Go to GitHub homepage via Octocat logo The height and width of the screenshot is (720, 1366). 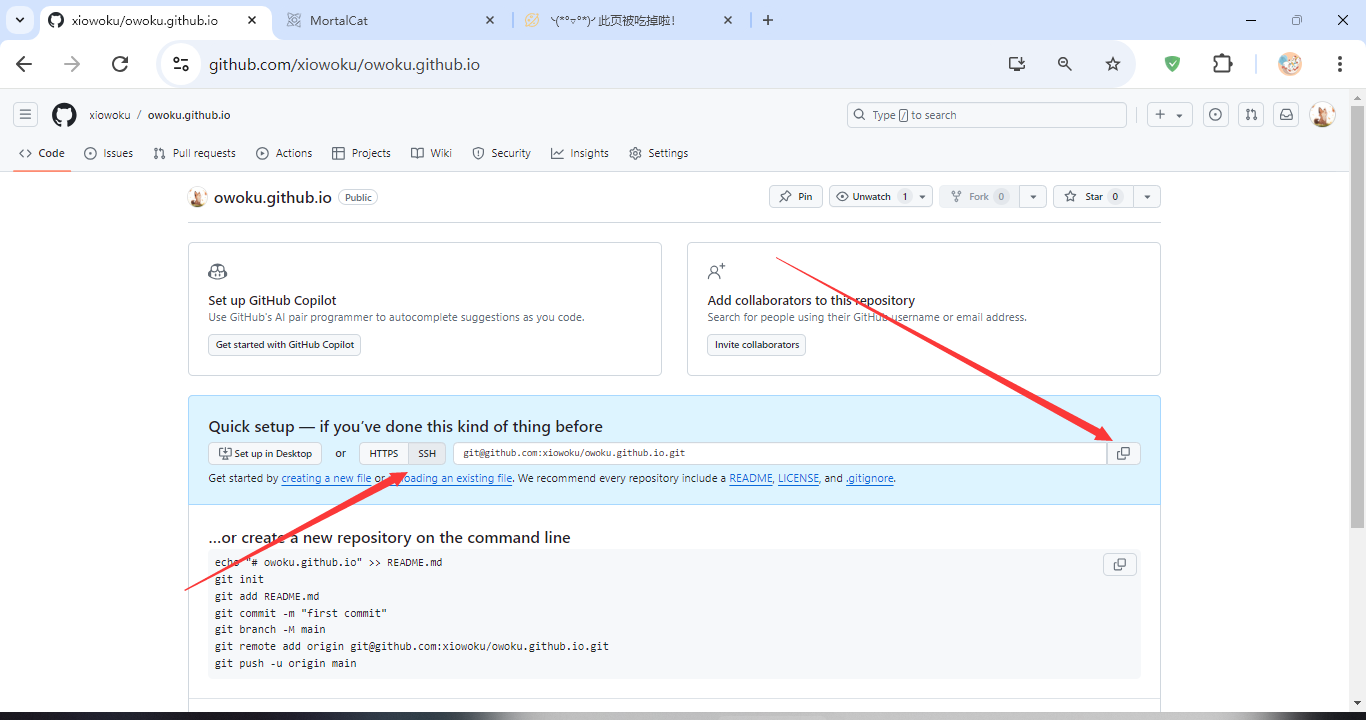(64, 115)
